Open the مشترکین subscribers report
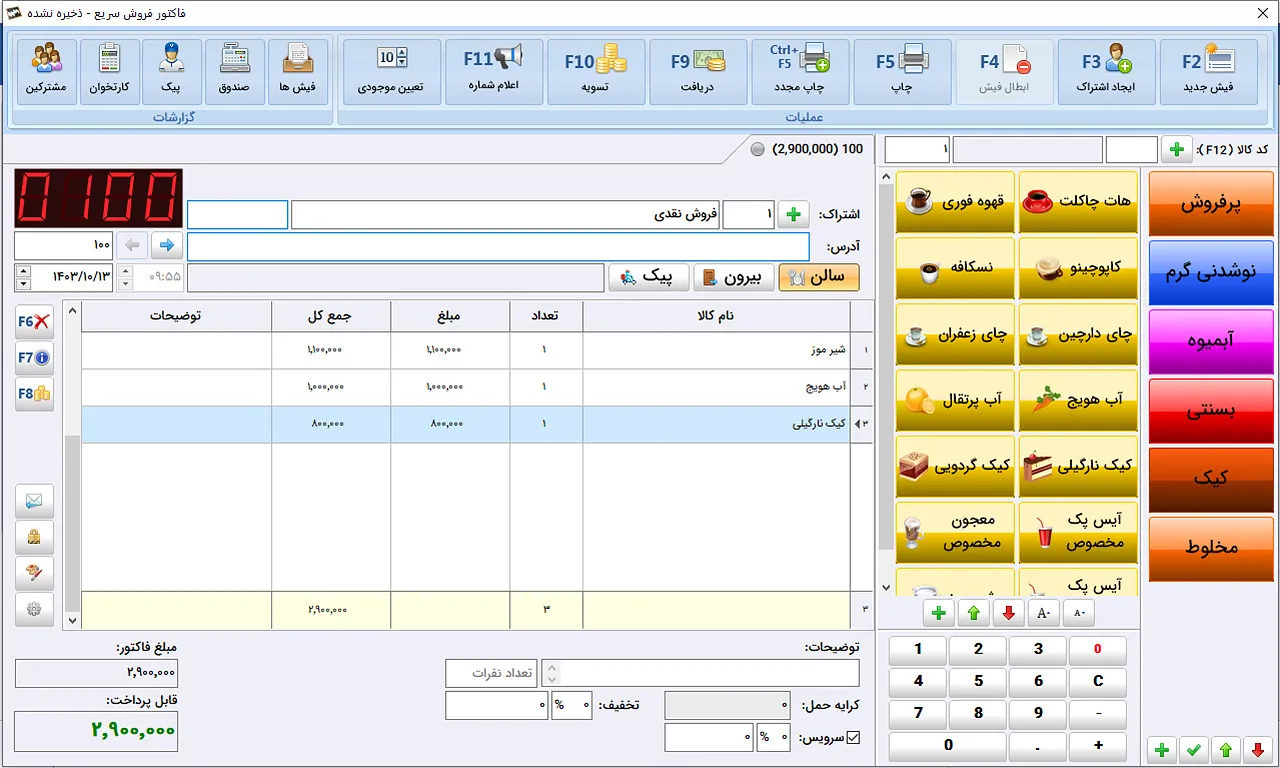Screen dimensions: 1280x768 [47, 72]
